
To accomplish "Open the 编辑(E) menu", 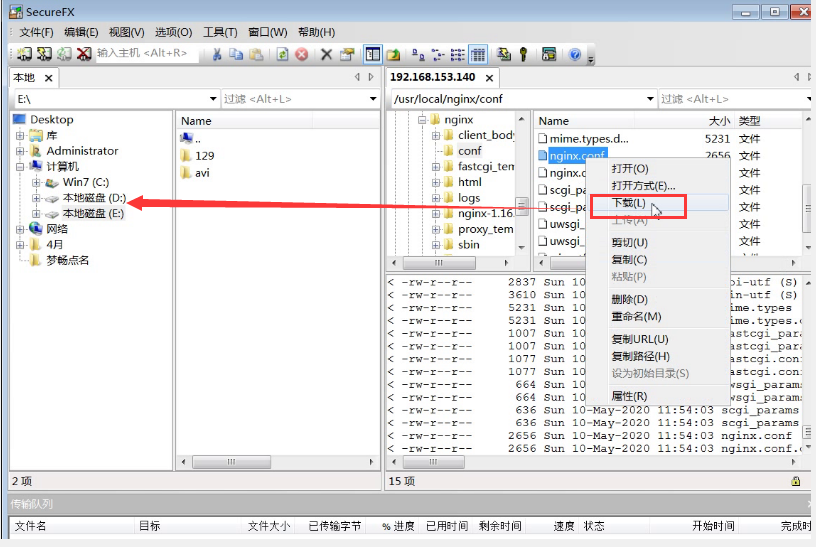I will coord(81,32).
